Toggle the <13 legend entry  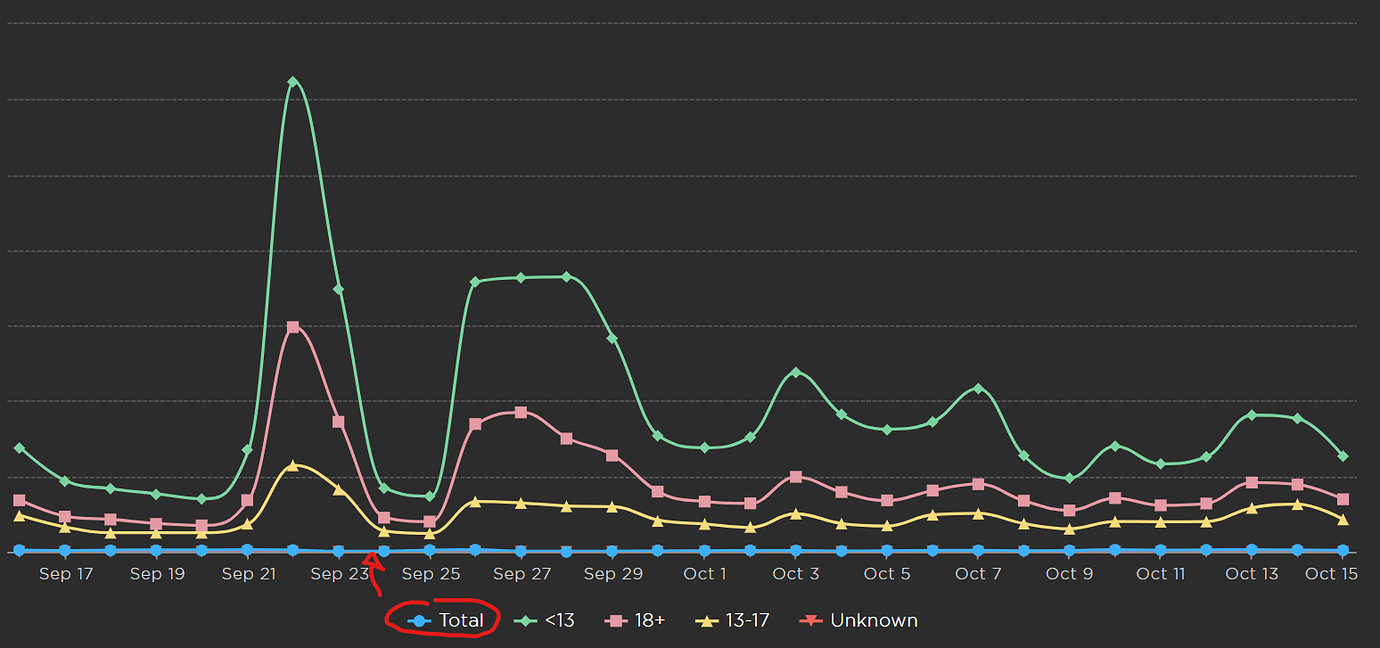pyautogui.click(x=544, y=620)
